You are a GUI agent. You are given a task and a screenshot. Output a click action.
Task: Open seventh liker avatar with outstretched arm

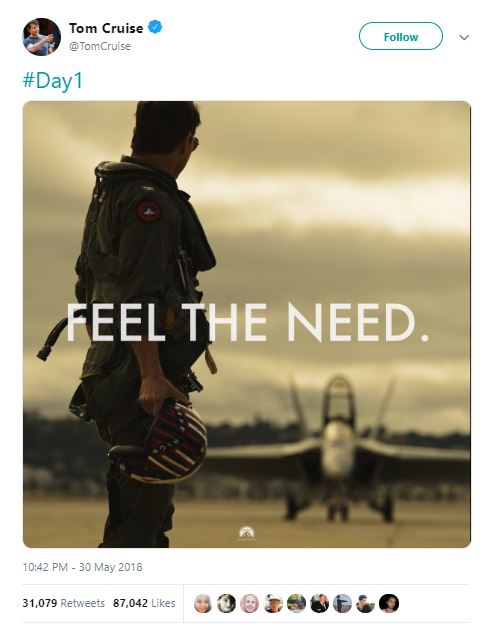coord(342,603)
